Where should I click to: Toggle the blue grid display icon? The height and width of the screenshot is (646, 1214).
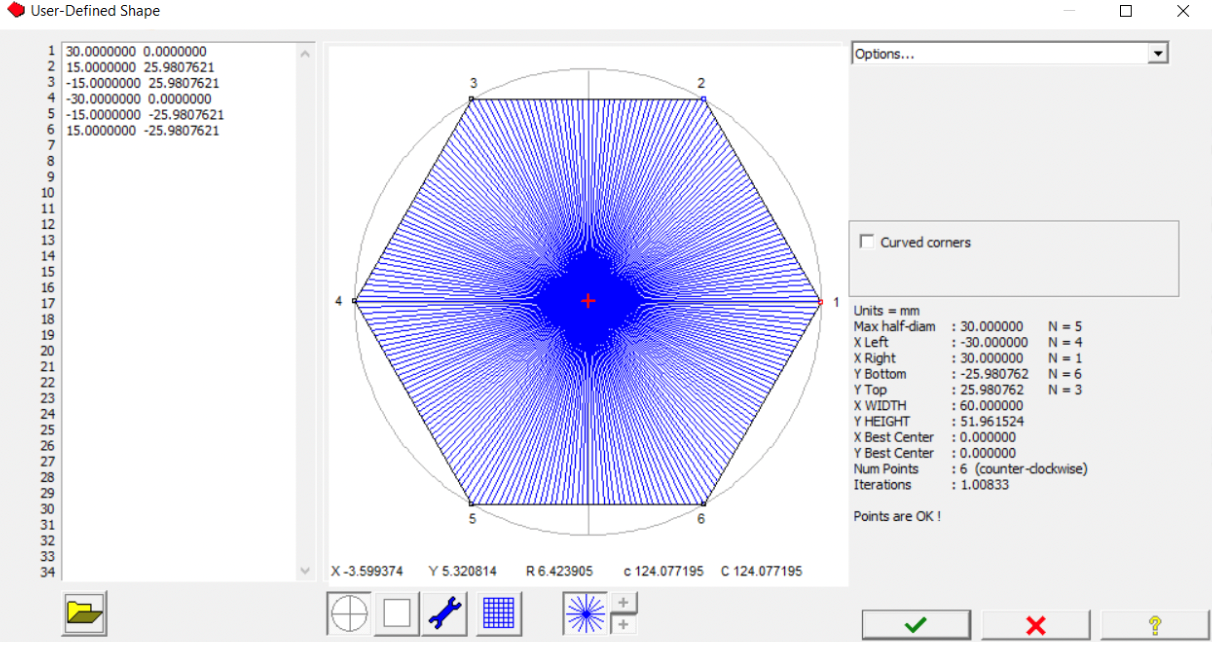tap(498, 613)
